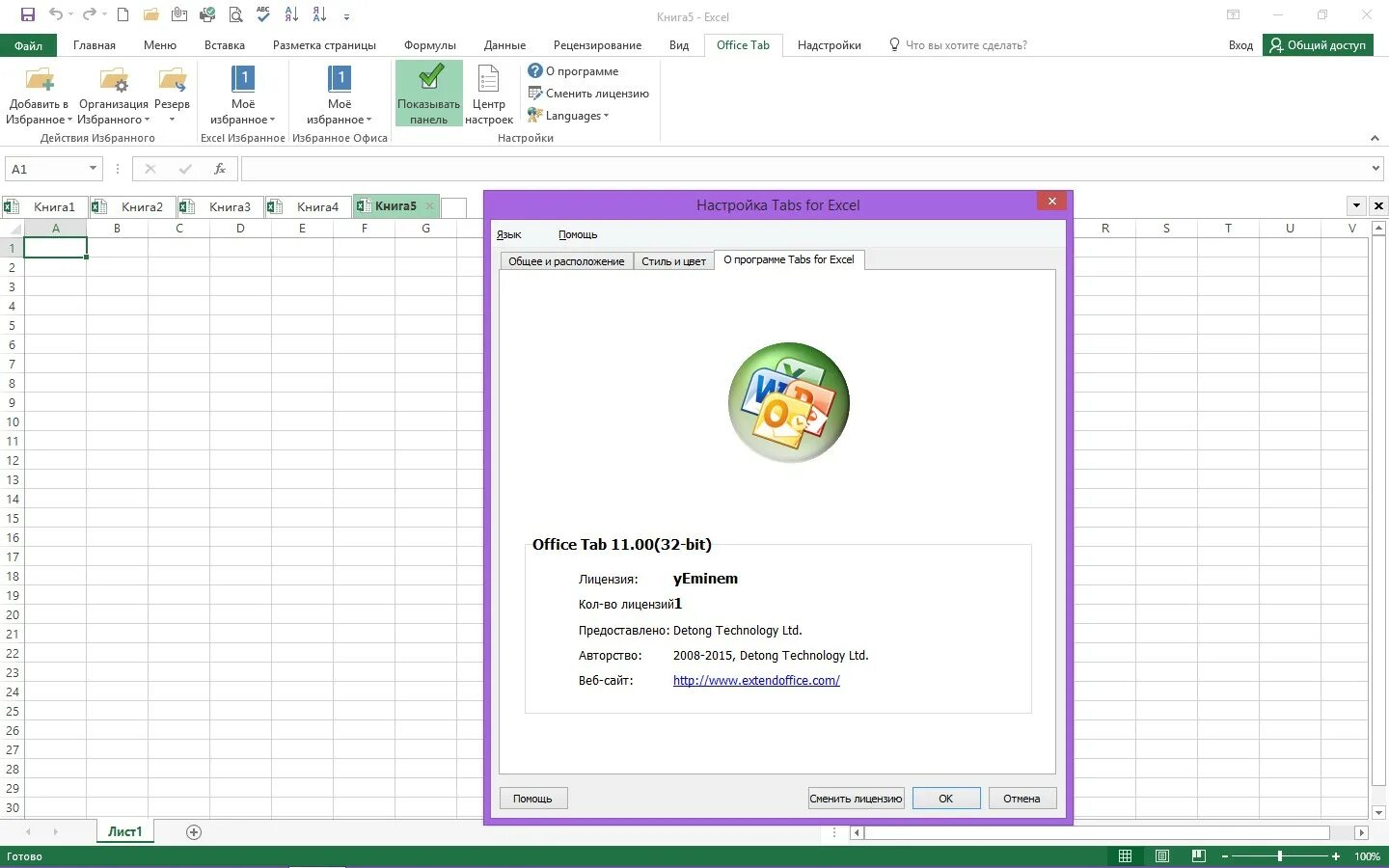
Task: Zoom in with the plus button
Action: [x=1336, y=856]
